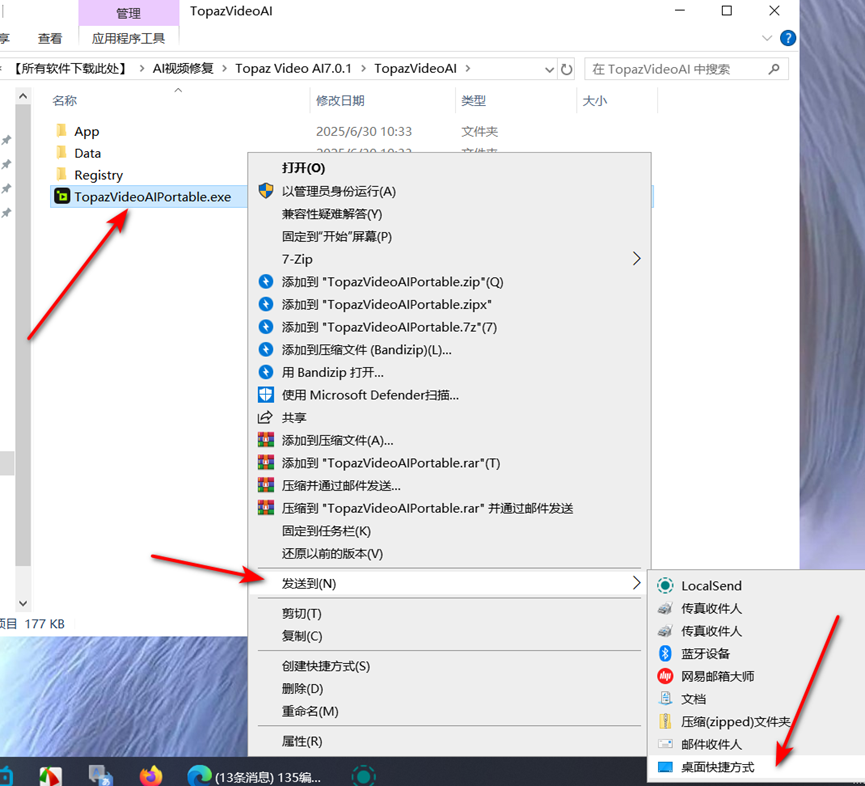Click chevron after Topaz Video AI7.0.1 in path

click(364, 68)
